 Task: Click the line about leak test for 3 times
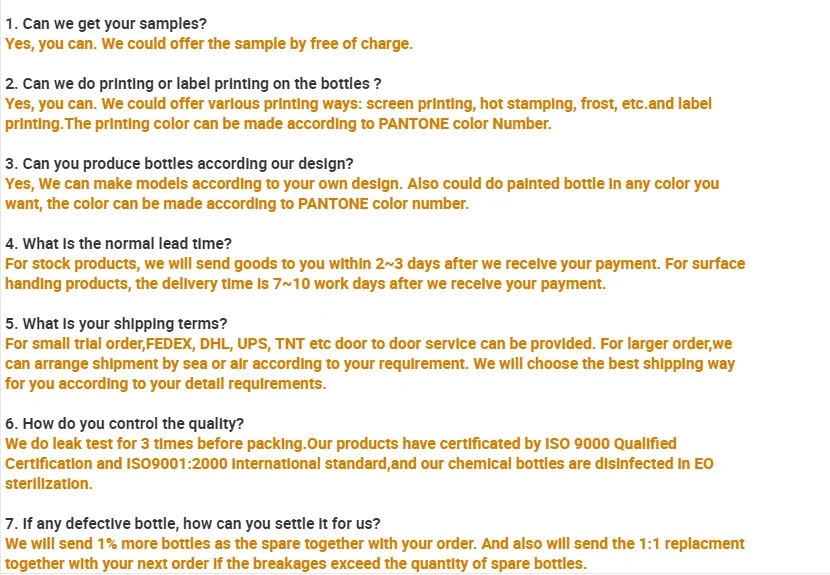coord(340,444)
